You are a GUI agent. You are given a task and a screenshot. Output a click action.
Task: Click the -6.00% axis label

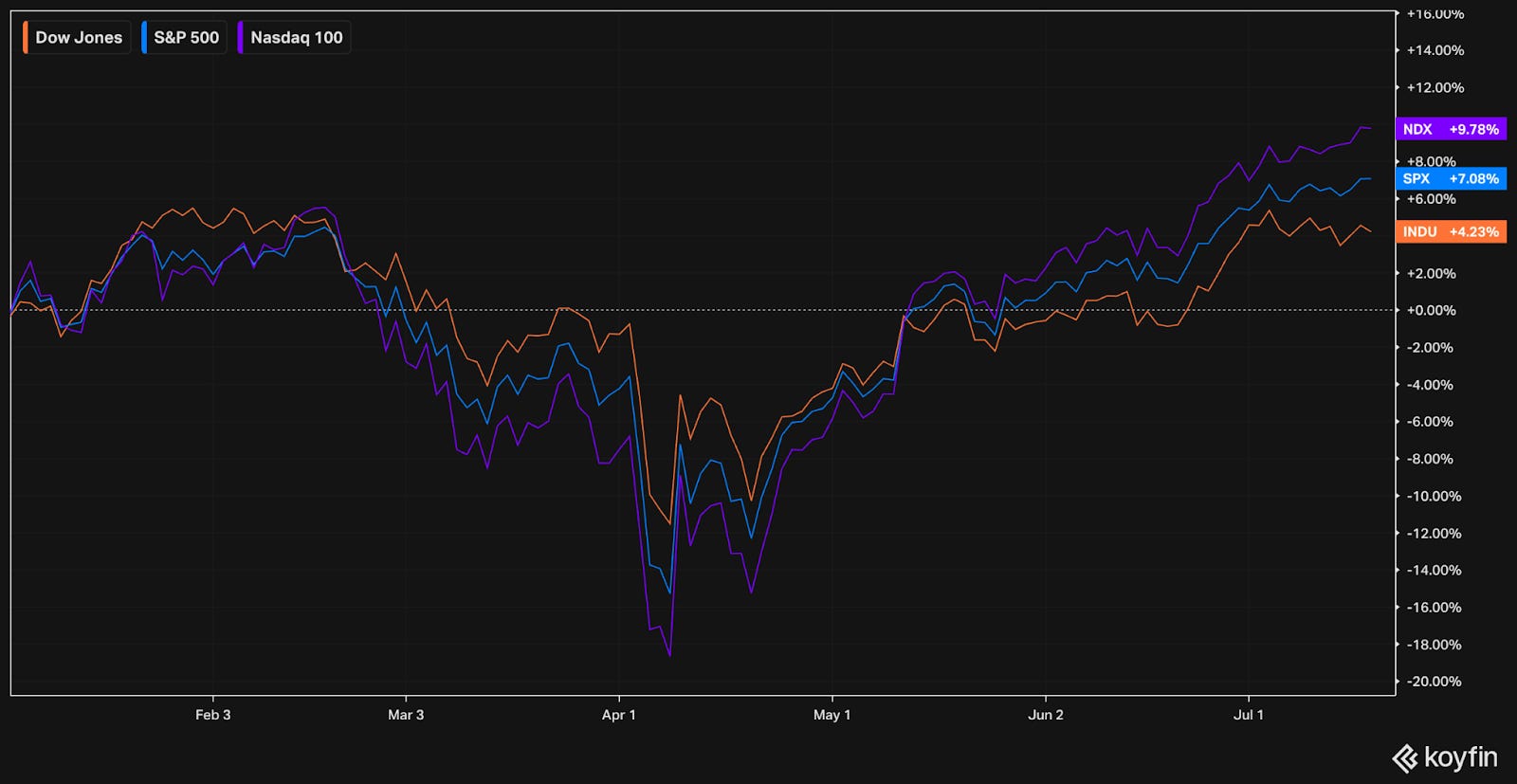(1431, 422)
